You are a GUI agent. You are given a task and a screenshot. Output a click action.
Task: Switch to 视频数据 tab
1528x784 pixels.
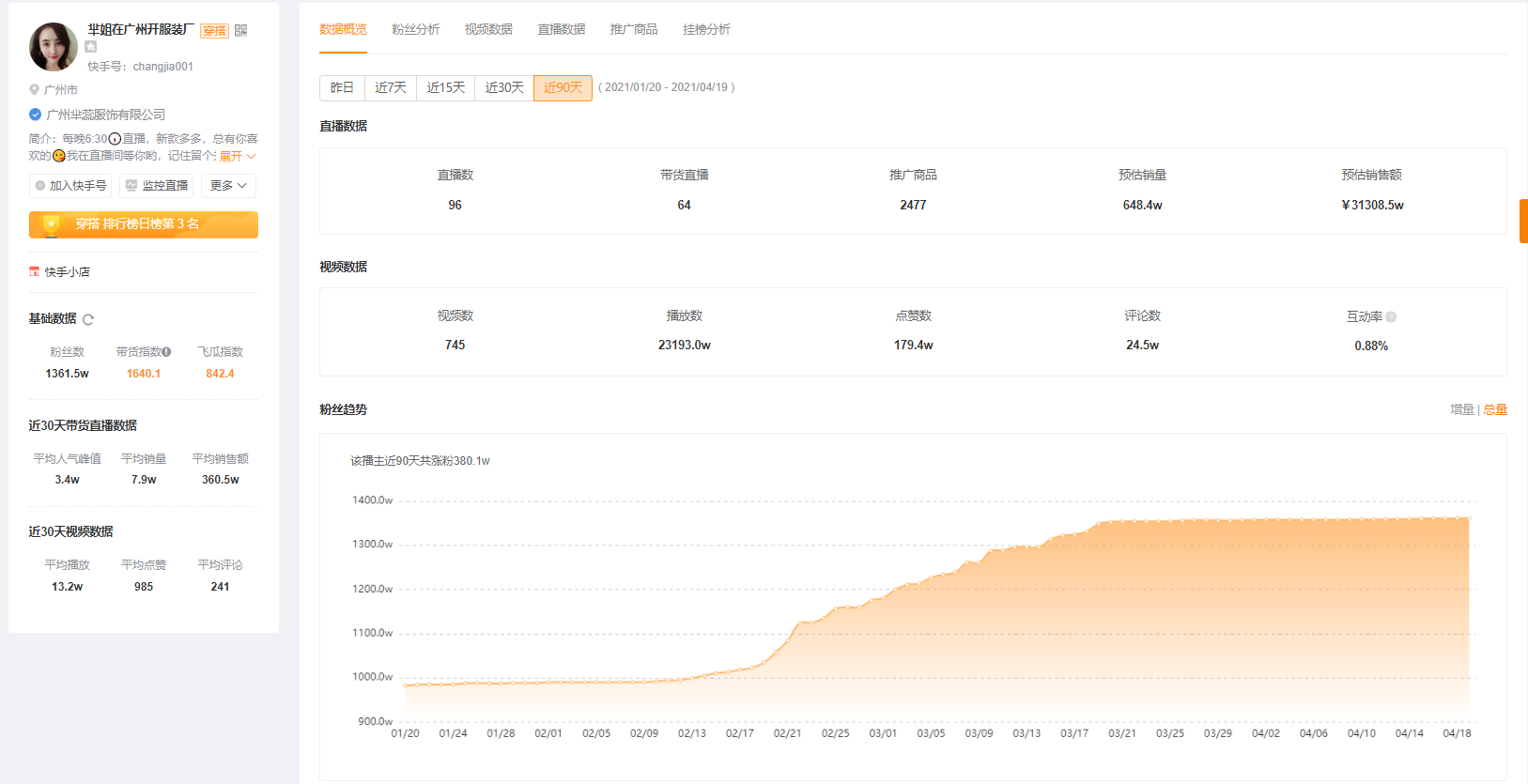point(488,30)
